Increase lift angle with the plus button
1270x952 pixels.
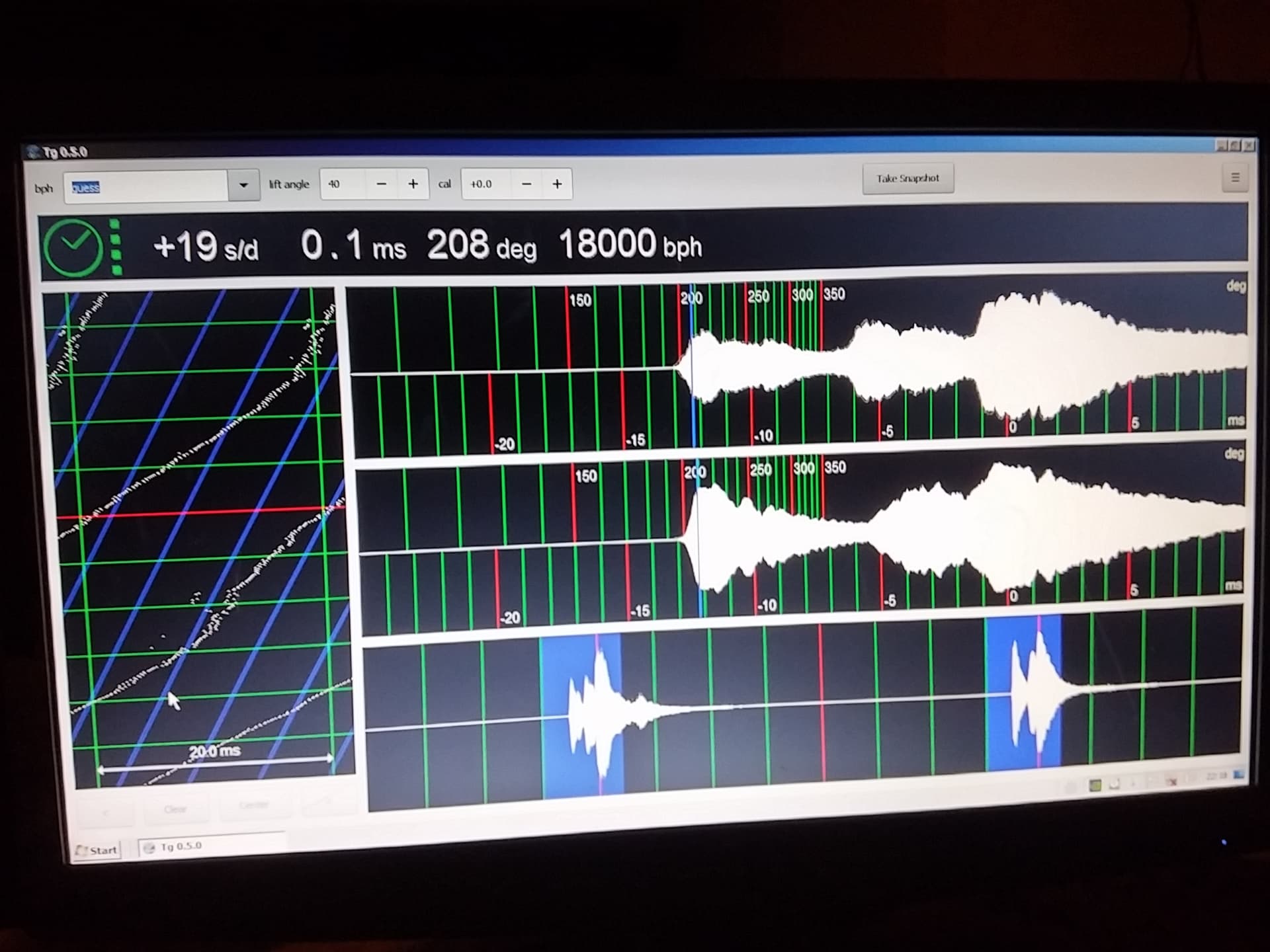(x=413, y=184)
